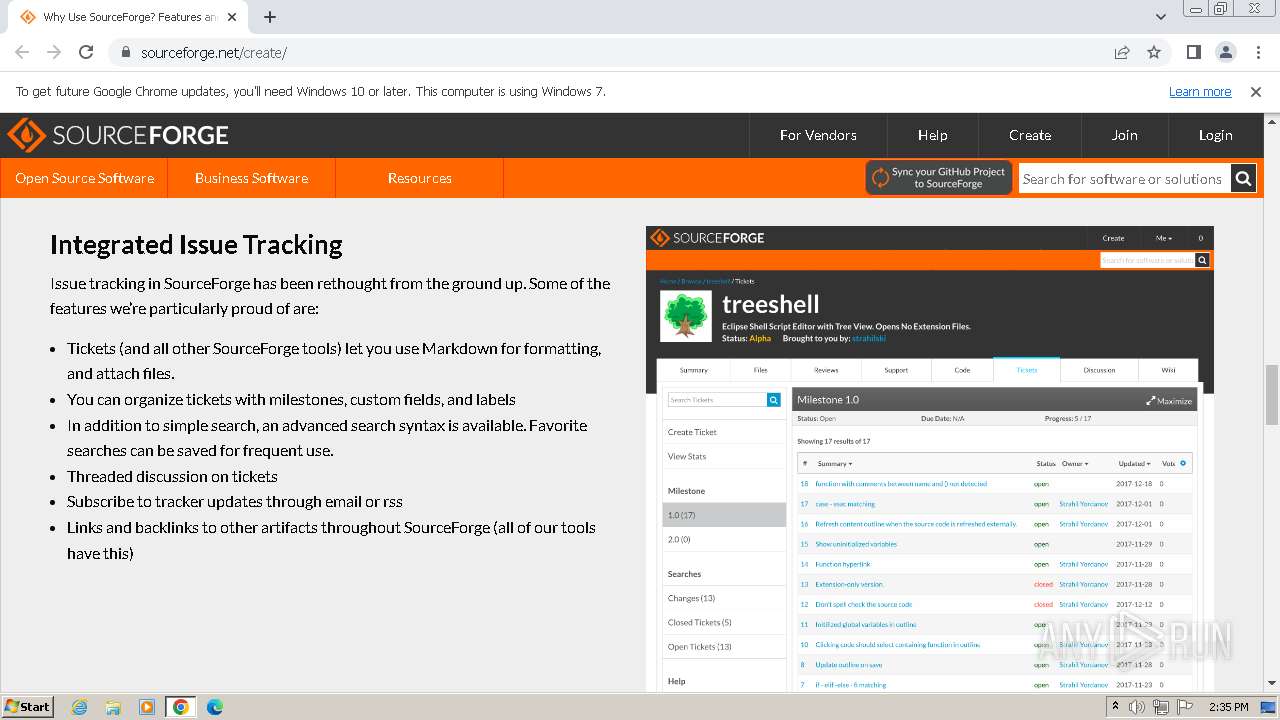This screenshot has width=1280, height=720.
Task: Expand the tab search chevron
Action: click(1160, 17)
